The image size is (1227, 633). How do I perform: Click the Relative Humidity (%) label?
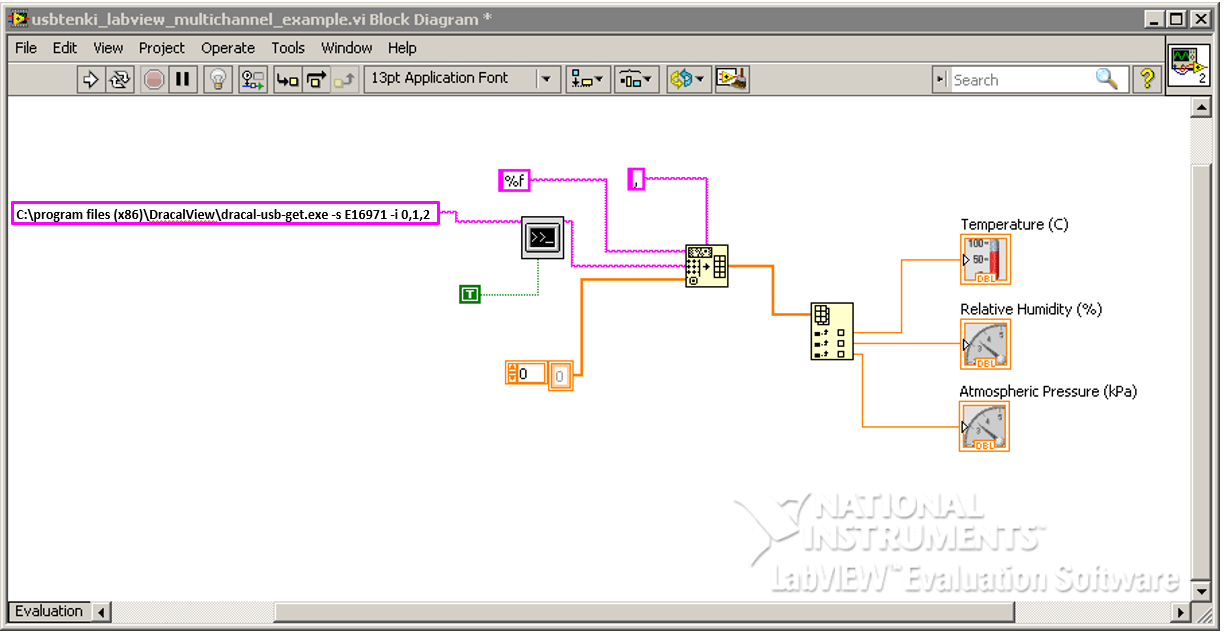tap(1031, 310)
